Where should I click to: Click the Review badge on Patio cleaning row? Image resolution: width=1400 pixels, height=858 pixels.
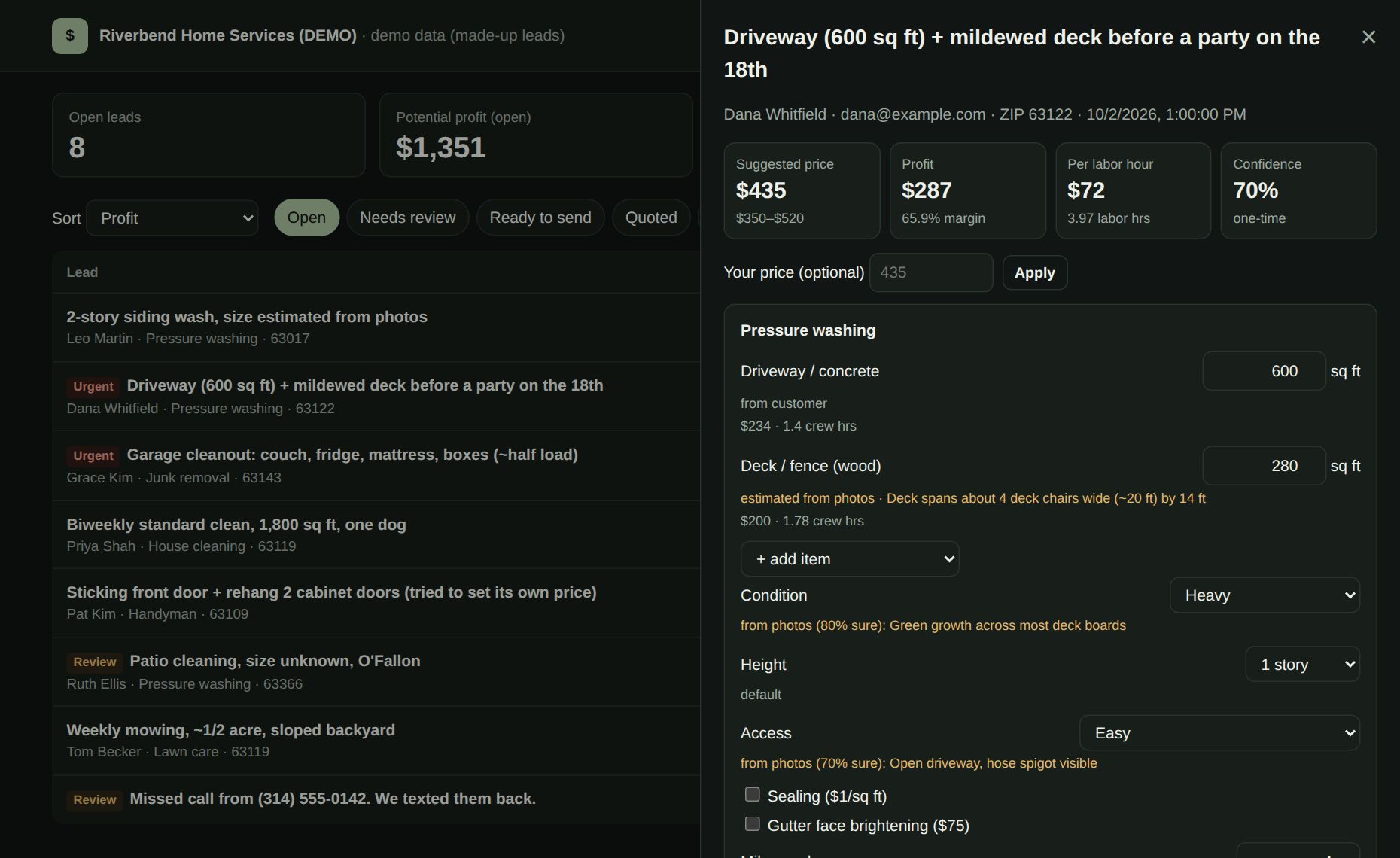click(95, 662)
